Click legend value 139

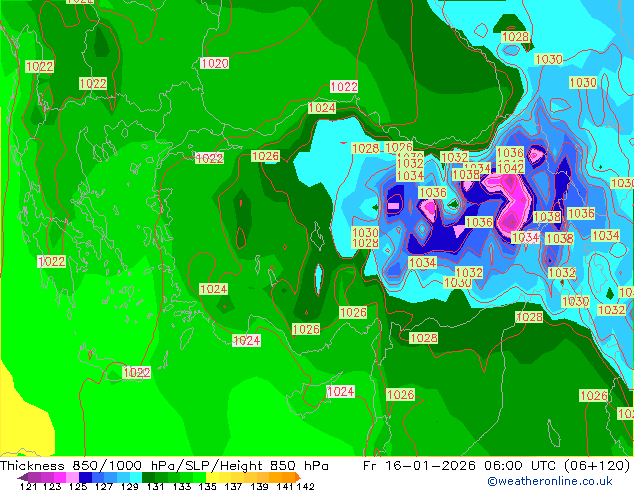point(259,486)
